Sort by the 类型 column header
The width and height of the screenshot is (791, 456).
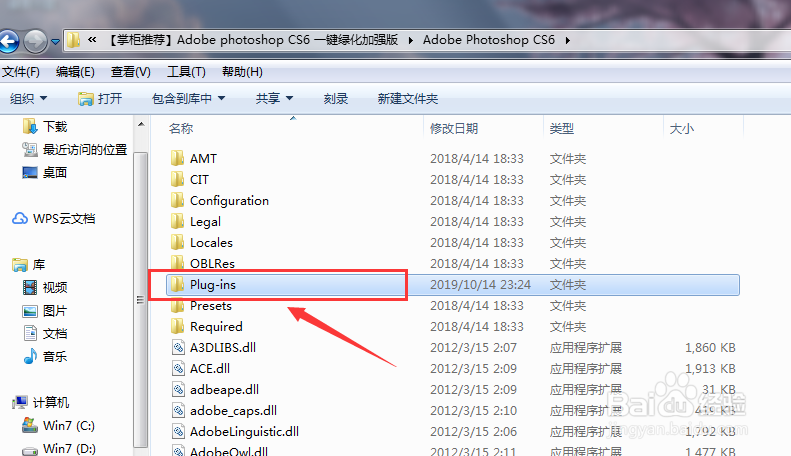click(x=561, y=129)
